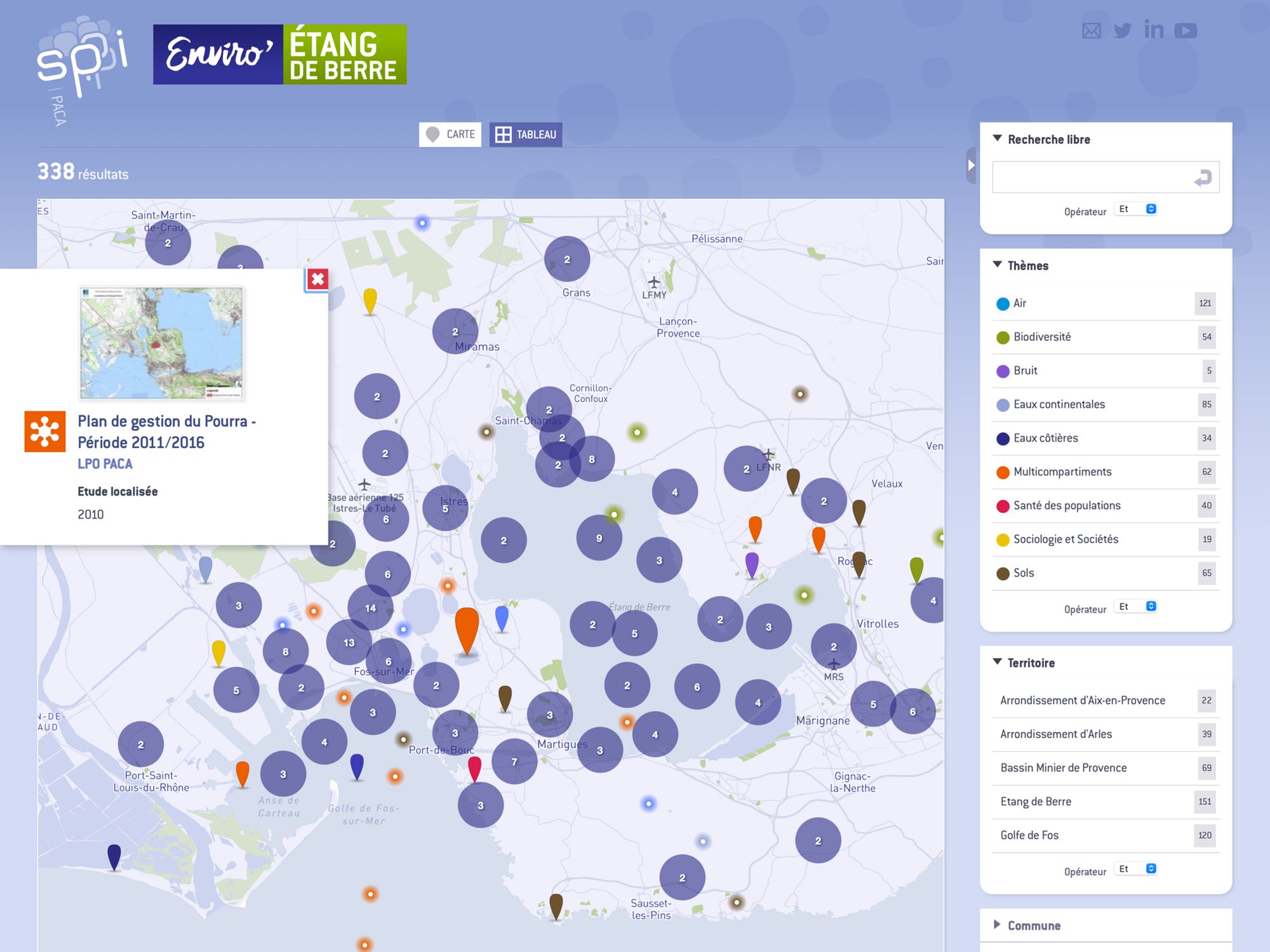This screenshot has height=952, width=1270.
Task: Switch to the TABLEAU view tab
Action: (526, 135)
